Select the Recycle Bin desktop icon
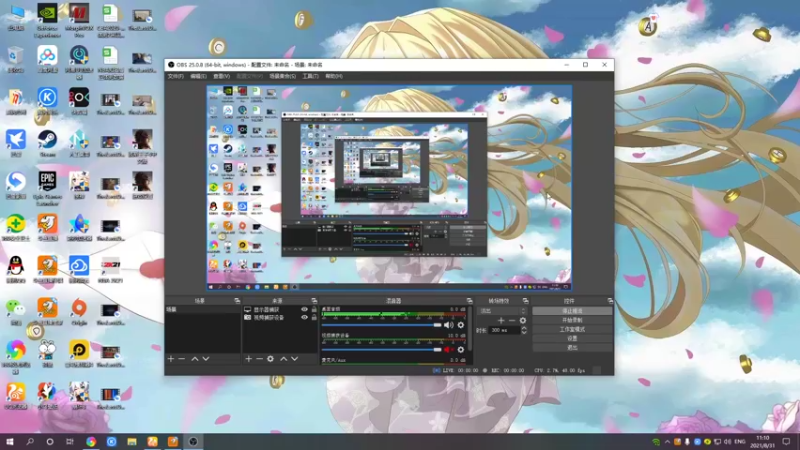800x450 pixels. [16, 59]
